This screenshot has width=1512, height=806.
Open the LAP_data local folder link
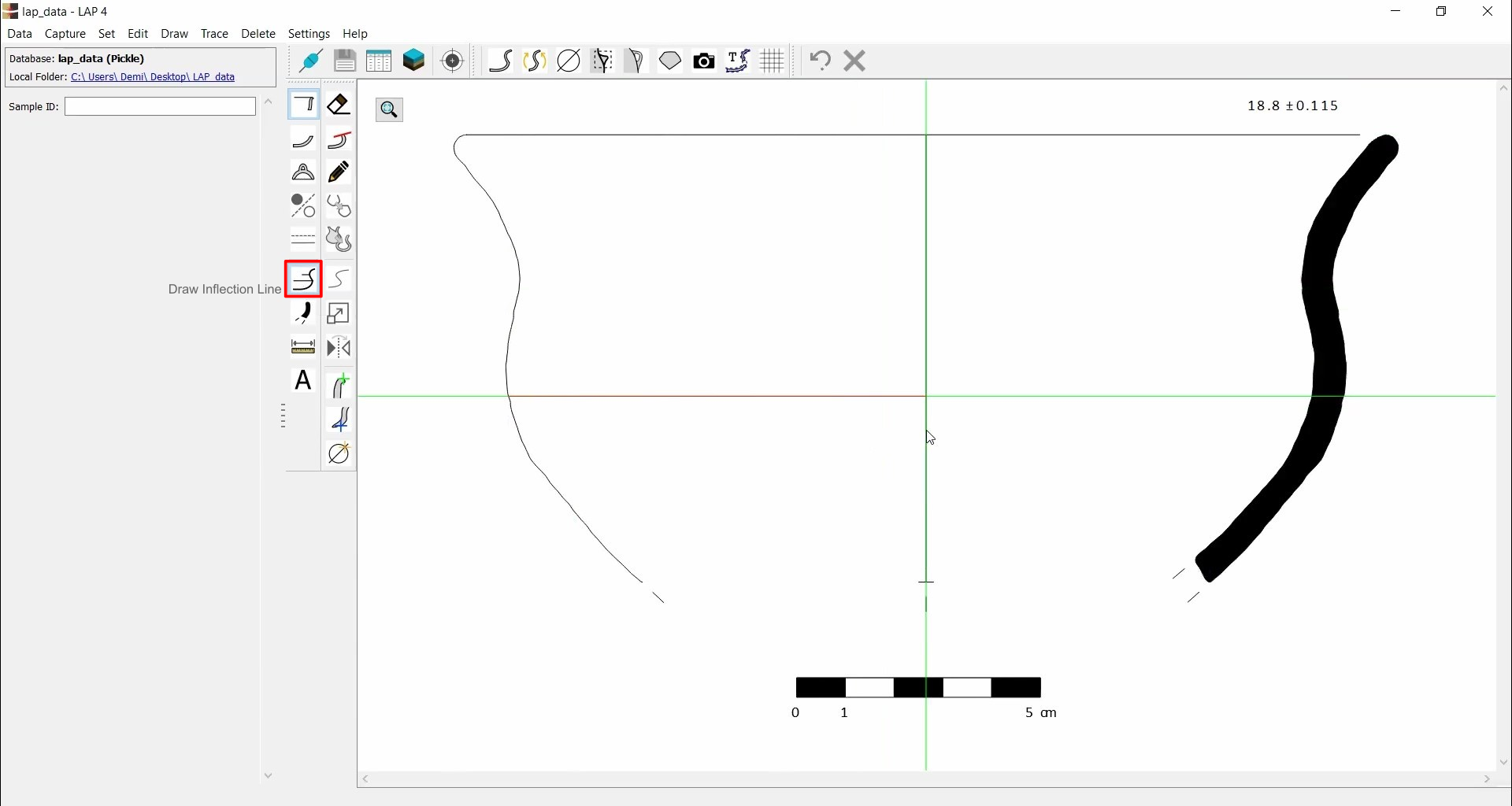tap(154, 77)
